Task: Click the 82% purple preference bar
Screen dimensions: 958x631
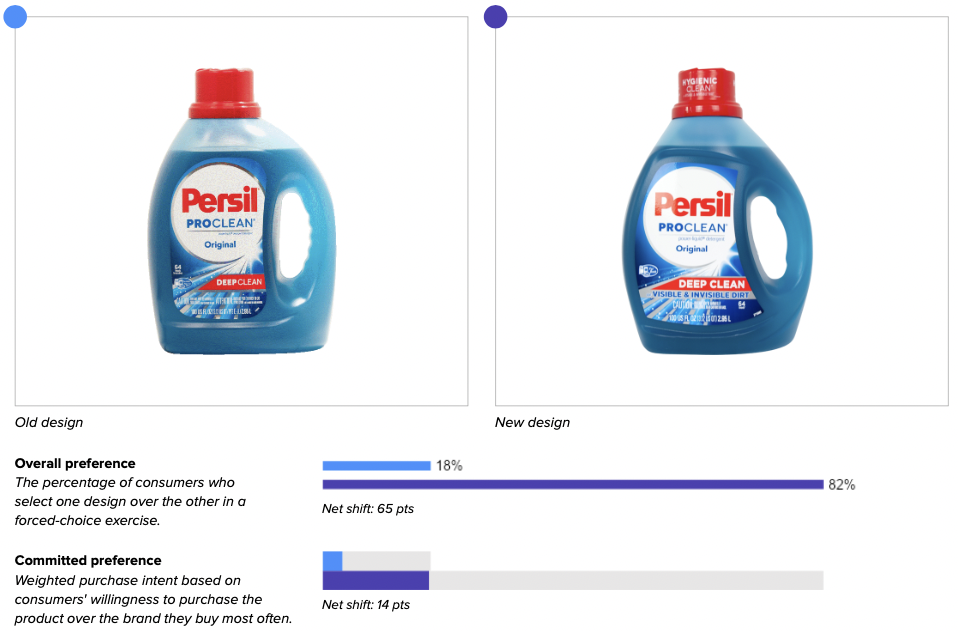Action: (573, 484)
